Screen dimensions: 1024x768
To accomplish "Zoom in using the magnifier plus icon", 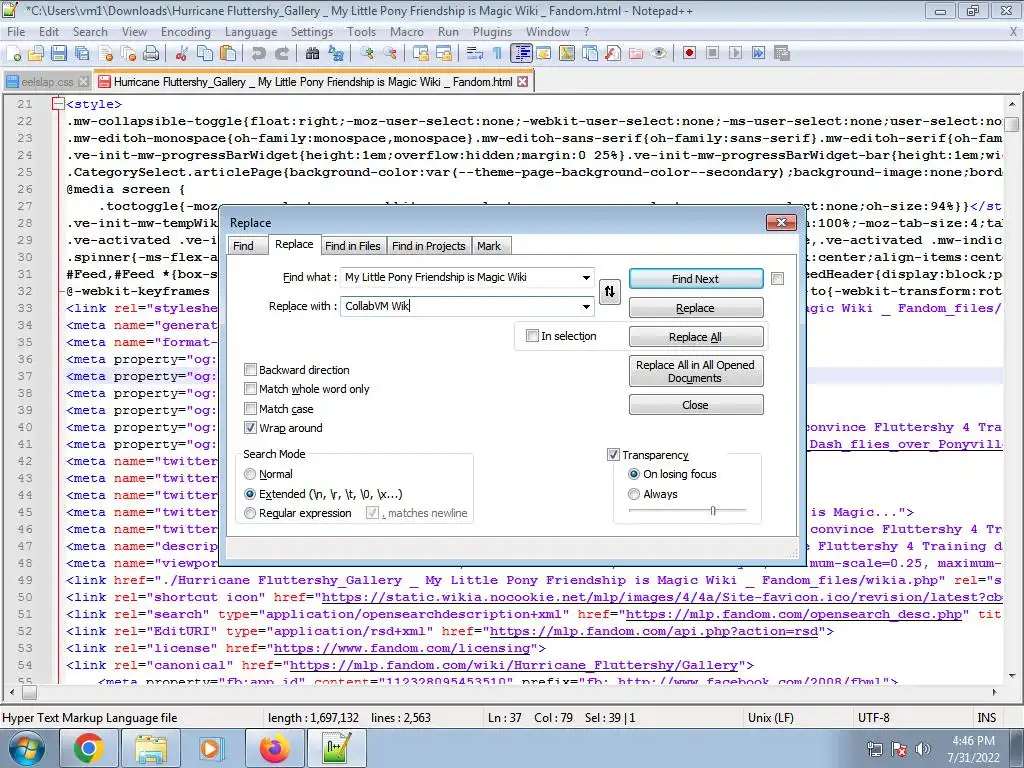I will [x=366, y=54].
